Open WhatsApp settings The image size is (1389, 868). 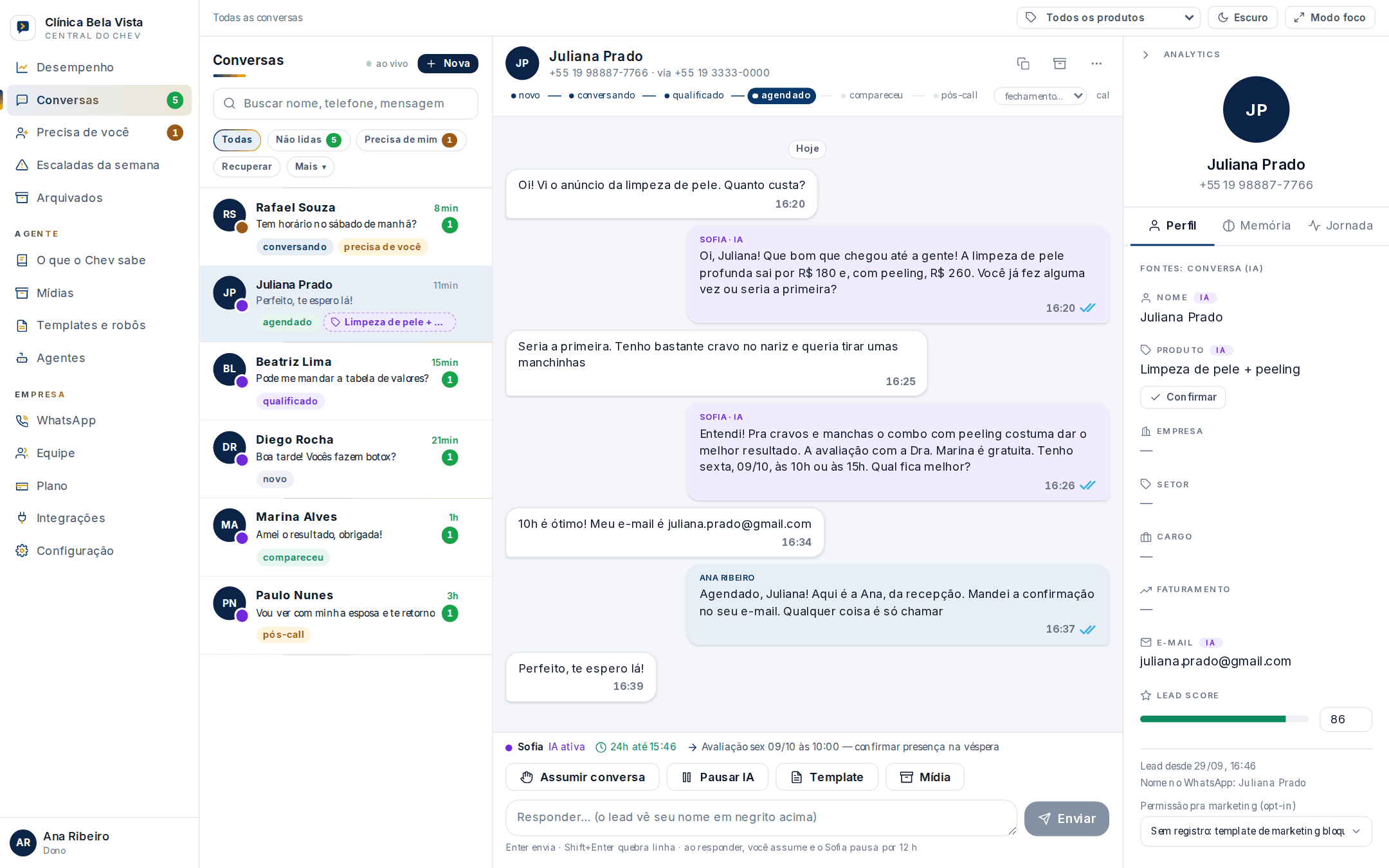[100, 420]
